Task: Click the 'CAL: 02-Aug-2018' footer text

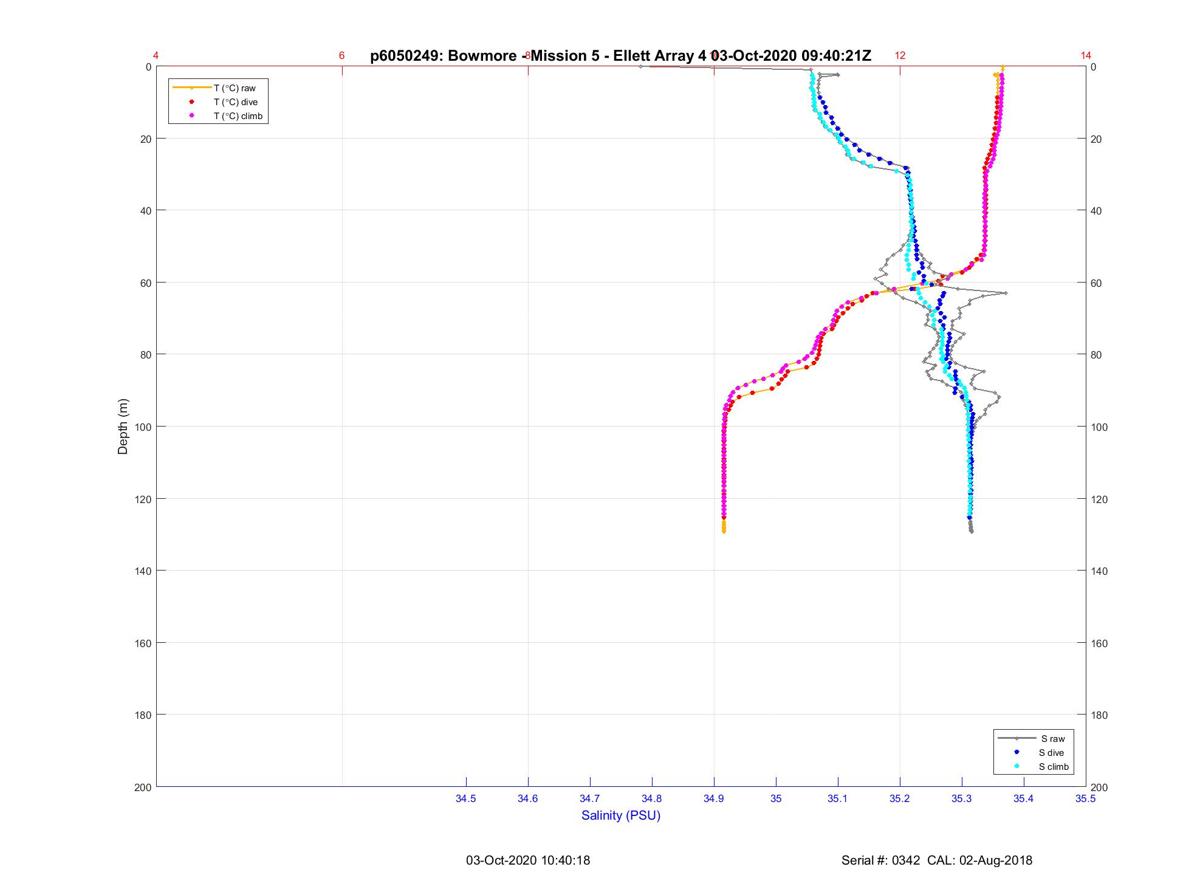Action: (x=981, y=861)
